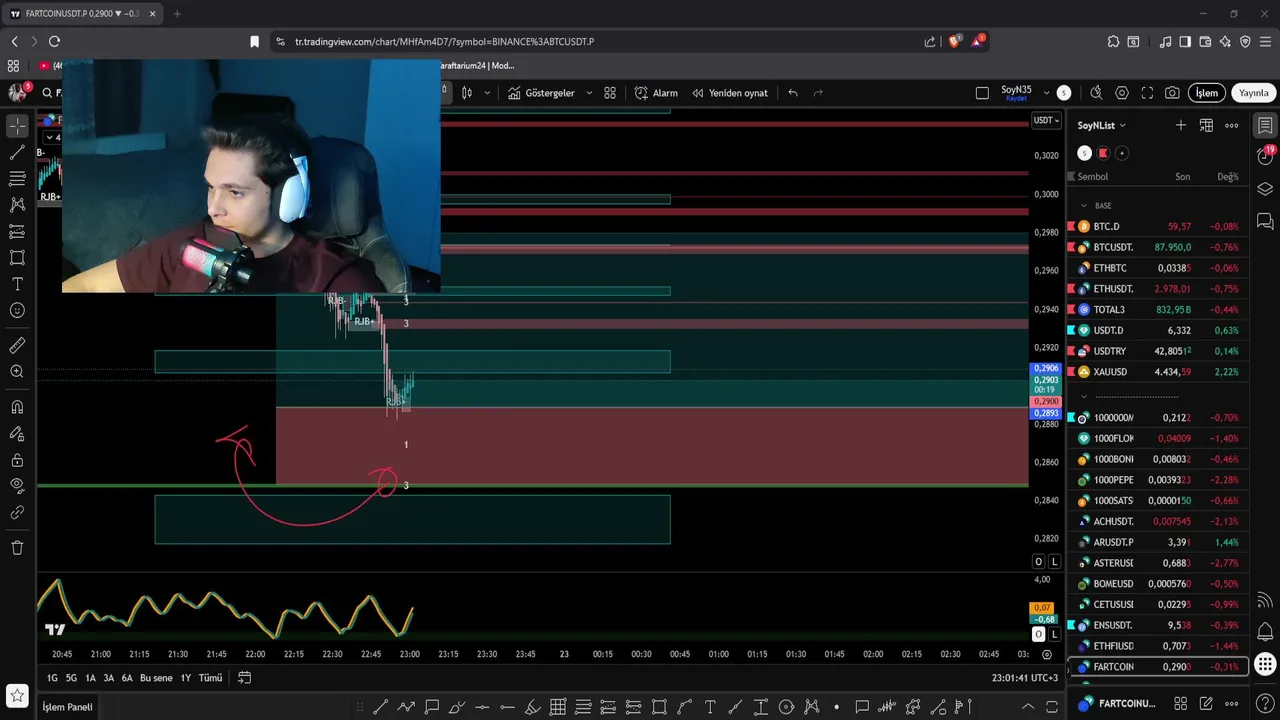Screen dimensions: 1280x720
Task: Open the chart type candles selector
Action: click(467, 93)
